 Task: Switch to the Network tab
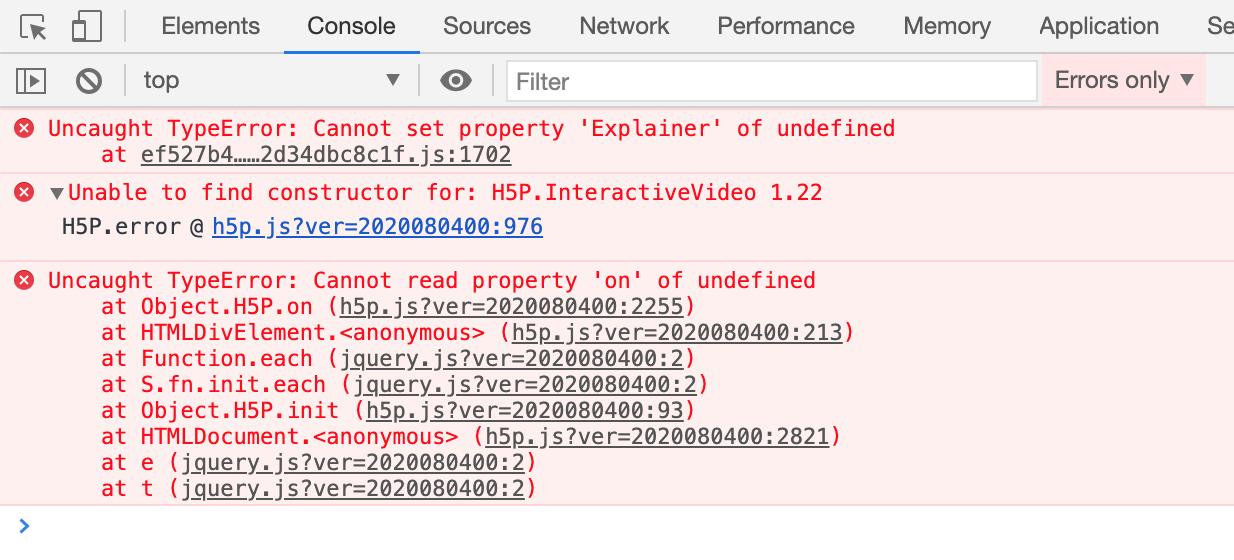click(x=624, y=26)
